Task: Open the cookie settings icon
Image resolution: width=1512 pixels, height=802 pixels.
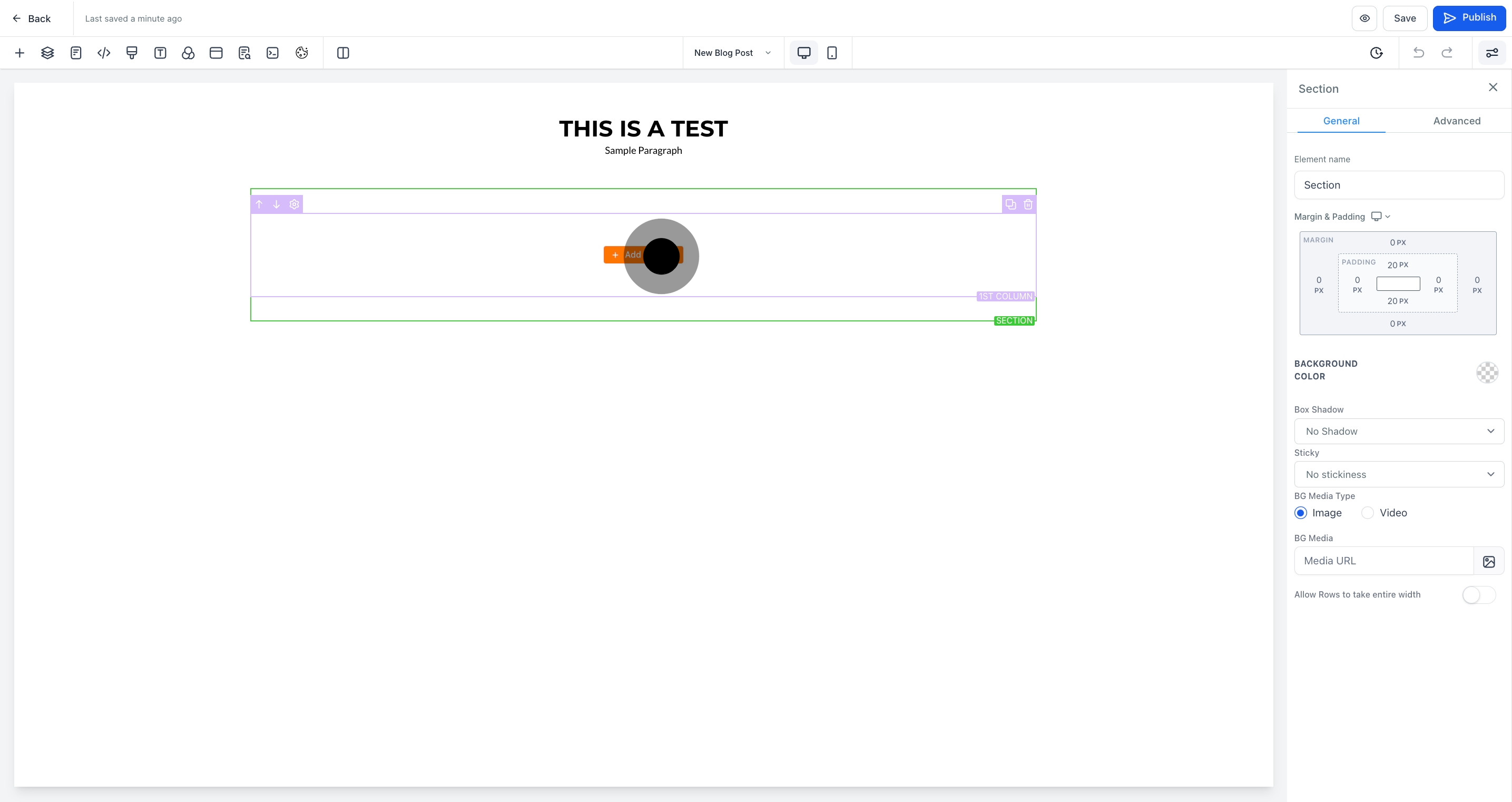Action: click(x=301, y=52)
